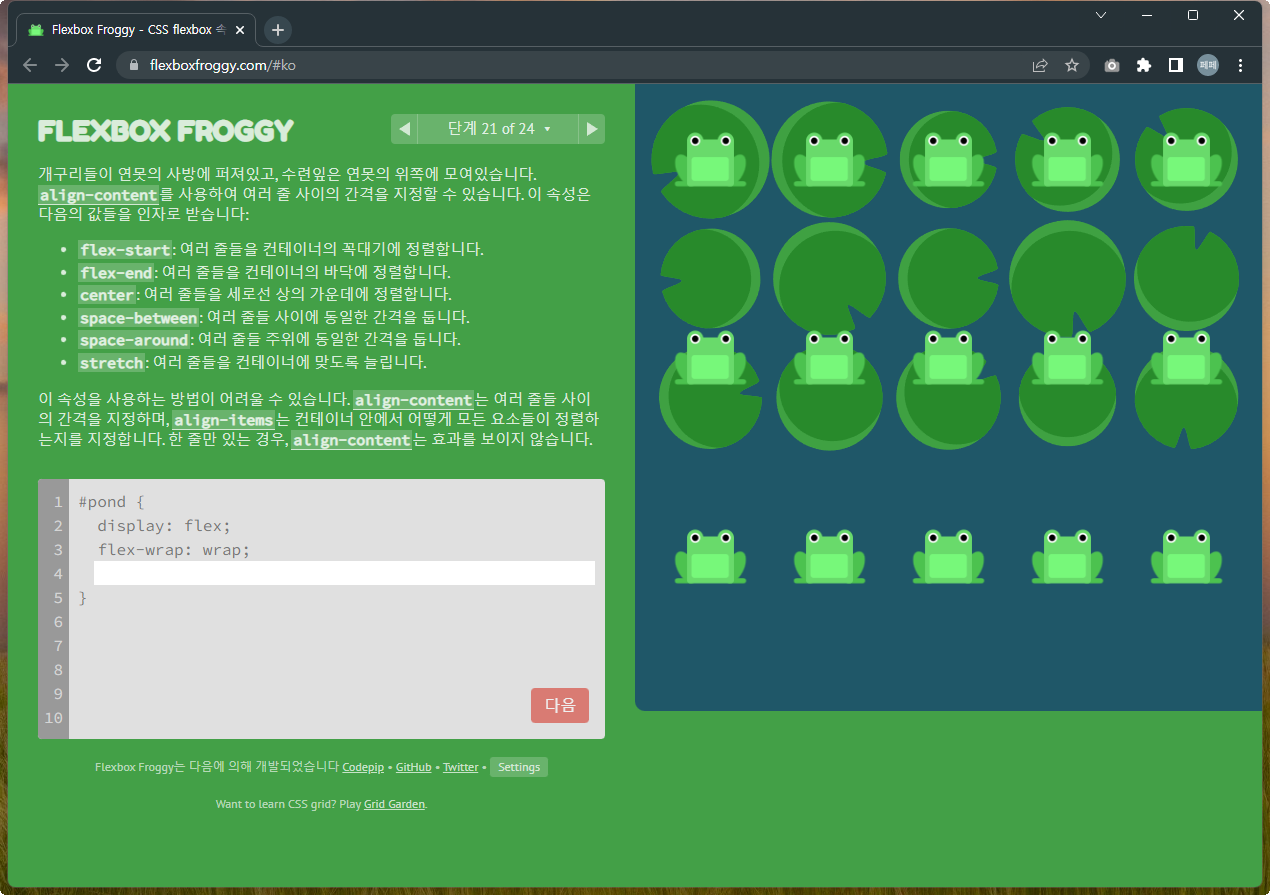
Task: Click the share page icon in address bar
Action: (x=1040, y=65)
